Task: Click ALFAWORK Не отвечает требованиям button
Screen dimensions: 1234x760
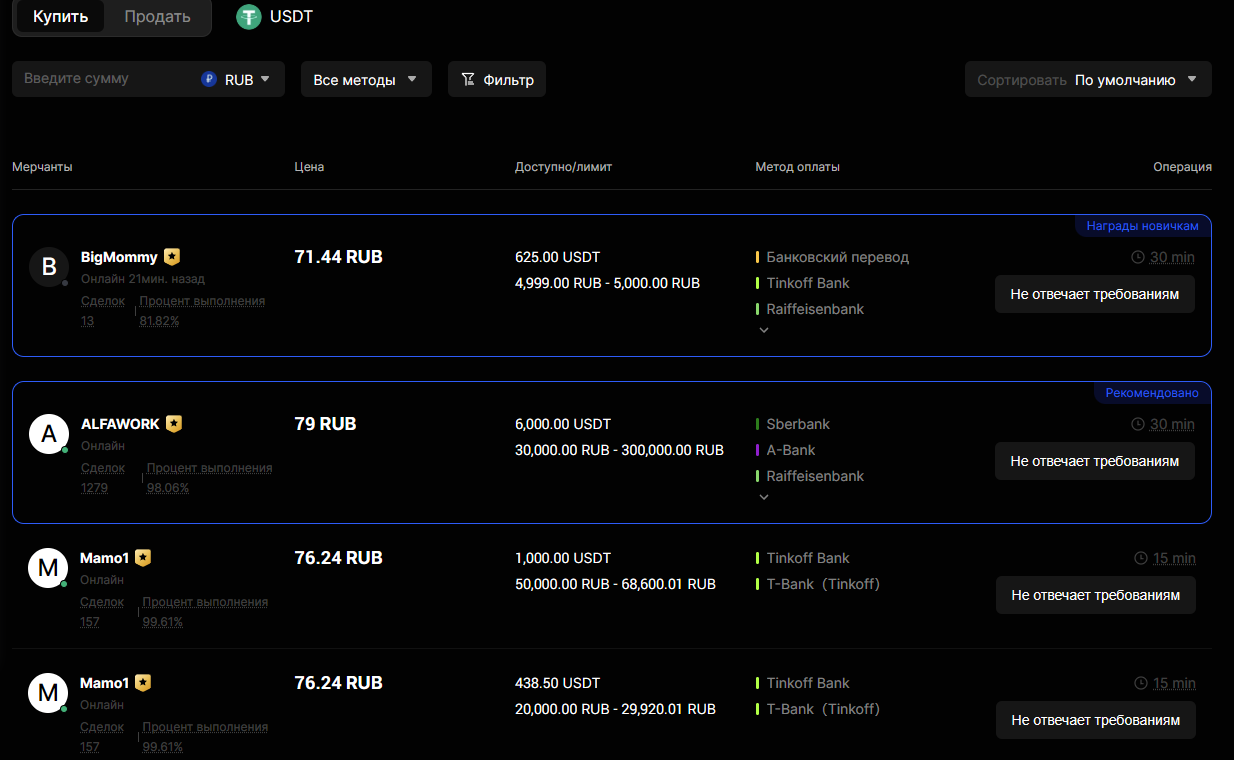Action: pyautogui.click(x=1095, y=461)
